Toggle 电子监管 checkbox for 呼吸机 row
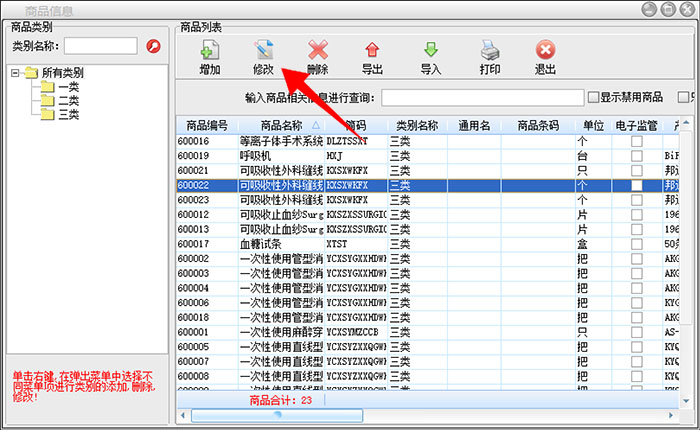The width and height of the screenshot is (700, 430). pyautogui.click(x=636, y=157)
